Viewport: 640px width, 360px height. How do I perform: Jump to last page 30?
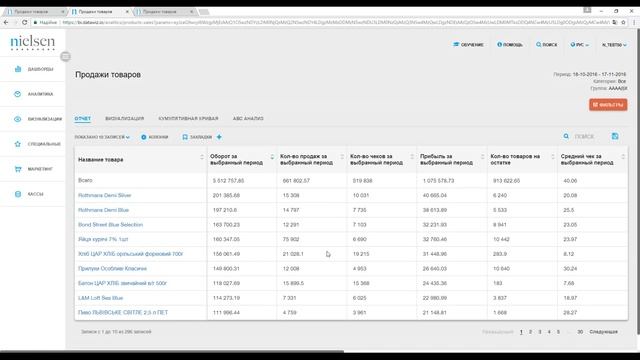pos(580,332)
